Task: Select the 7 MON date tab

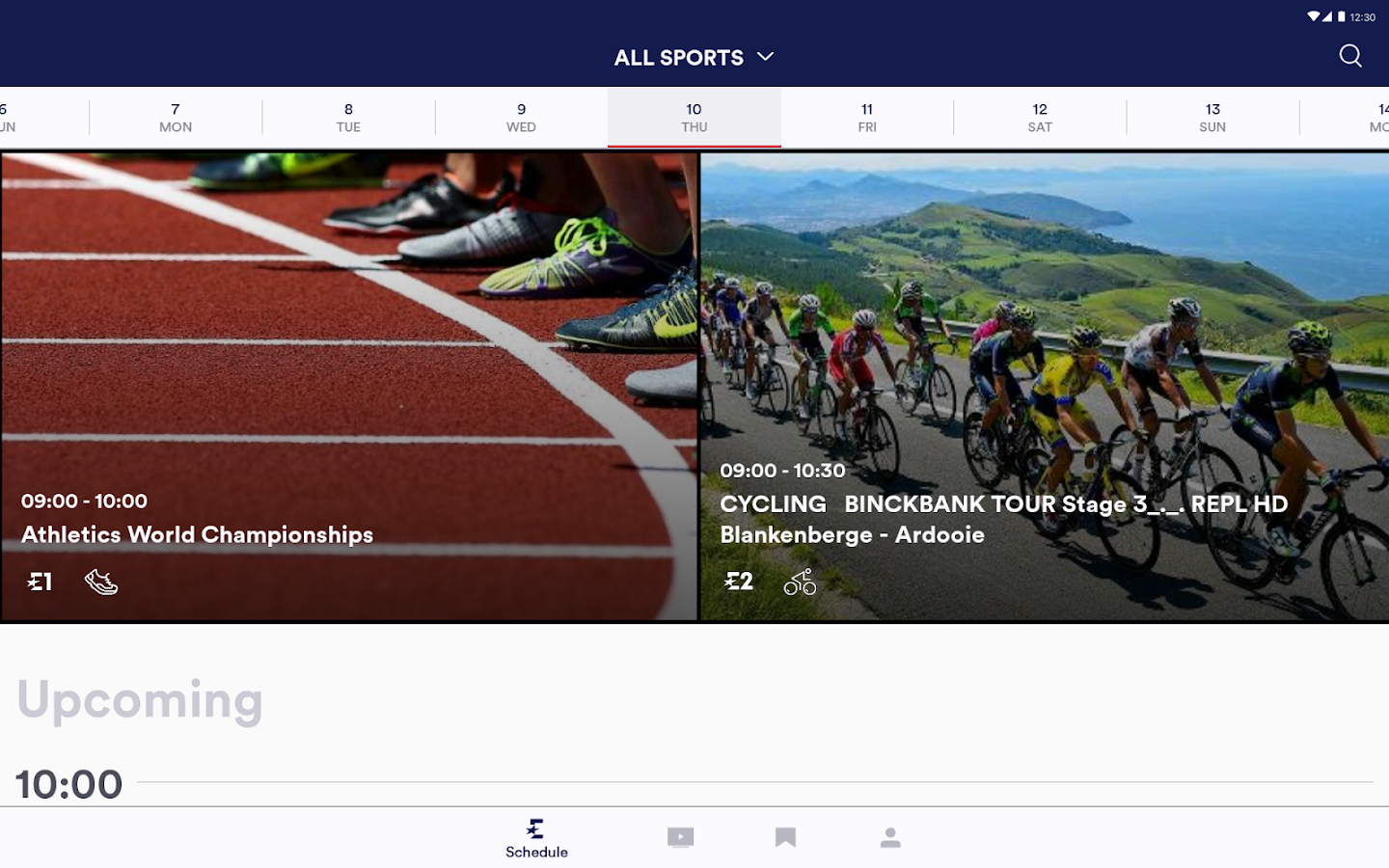Action: point(176,118)
